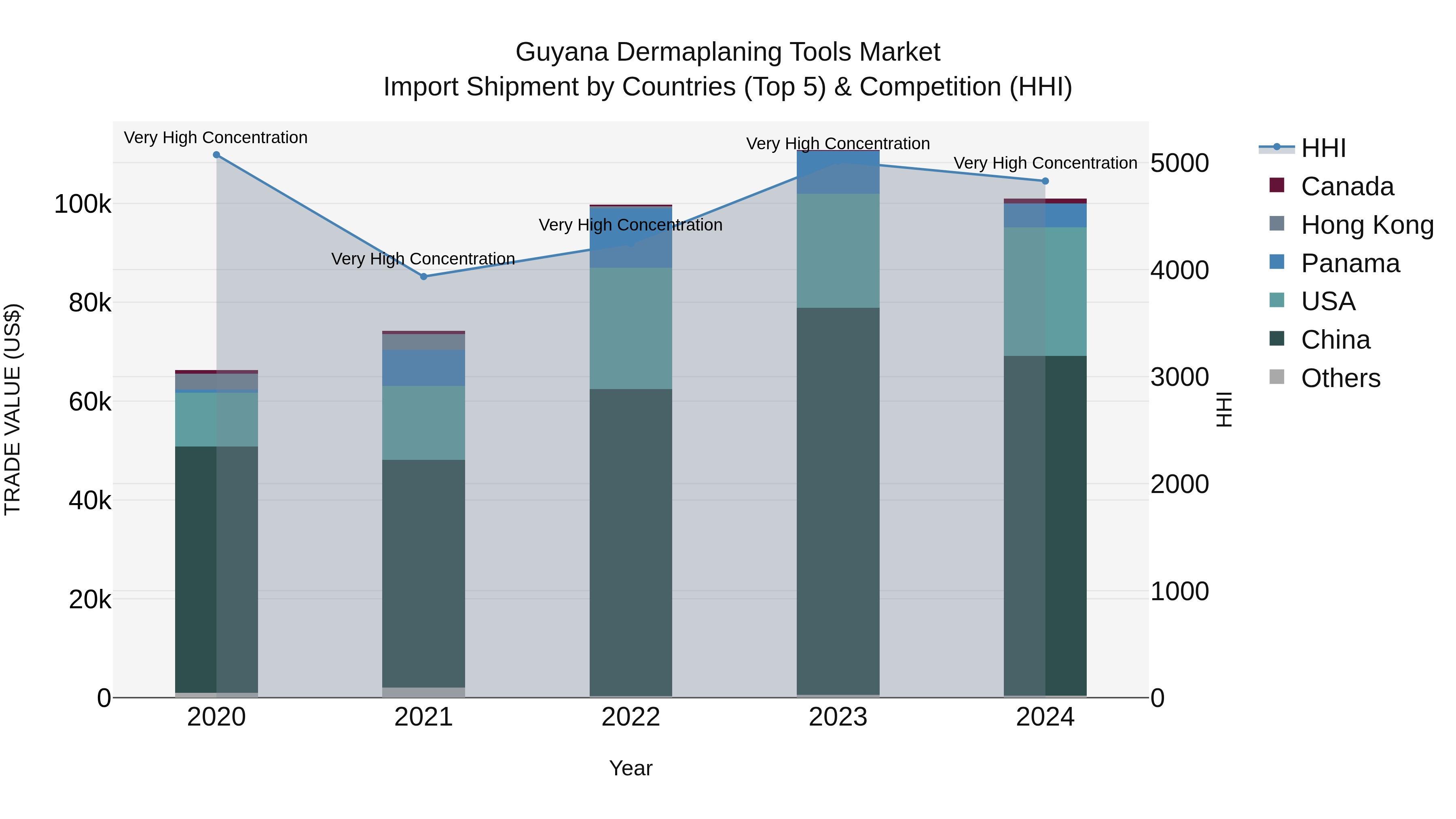The image size is (1456, 819).
Task: Click the Canada segment atop the 2024 bar
Action: pyautogui.click(x=1045, y=201)
